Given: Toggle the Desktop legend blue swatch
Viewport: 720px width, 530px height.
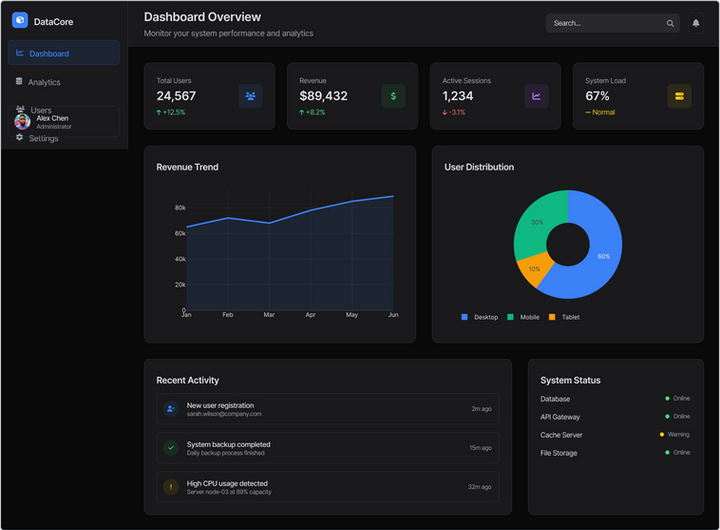Looking at the screenshot, I should pyautogui.click(x=464, y=317).
